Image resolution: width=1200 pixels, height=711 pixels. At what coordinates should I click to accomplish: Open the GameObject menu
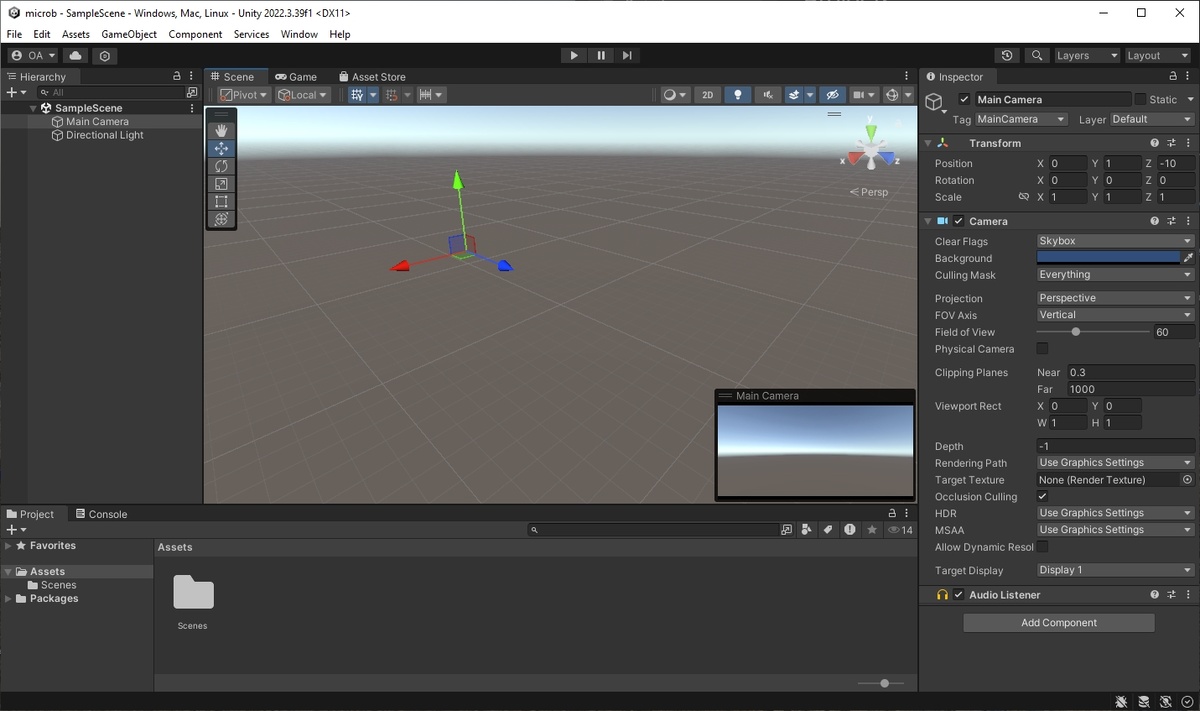[129, 34]
